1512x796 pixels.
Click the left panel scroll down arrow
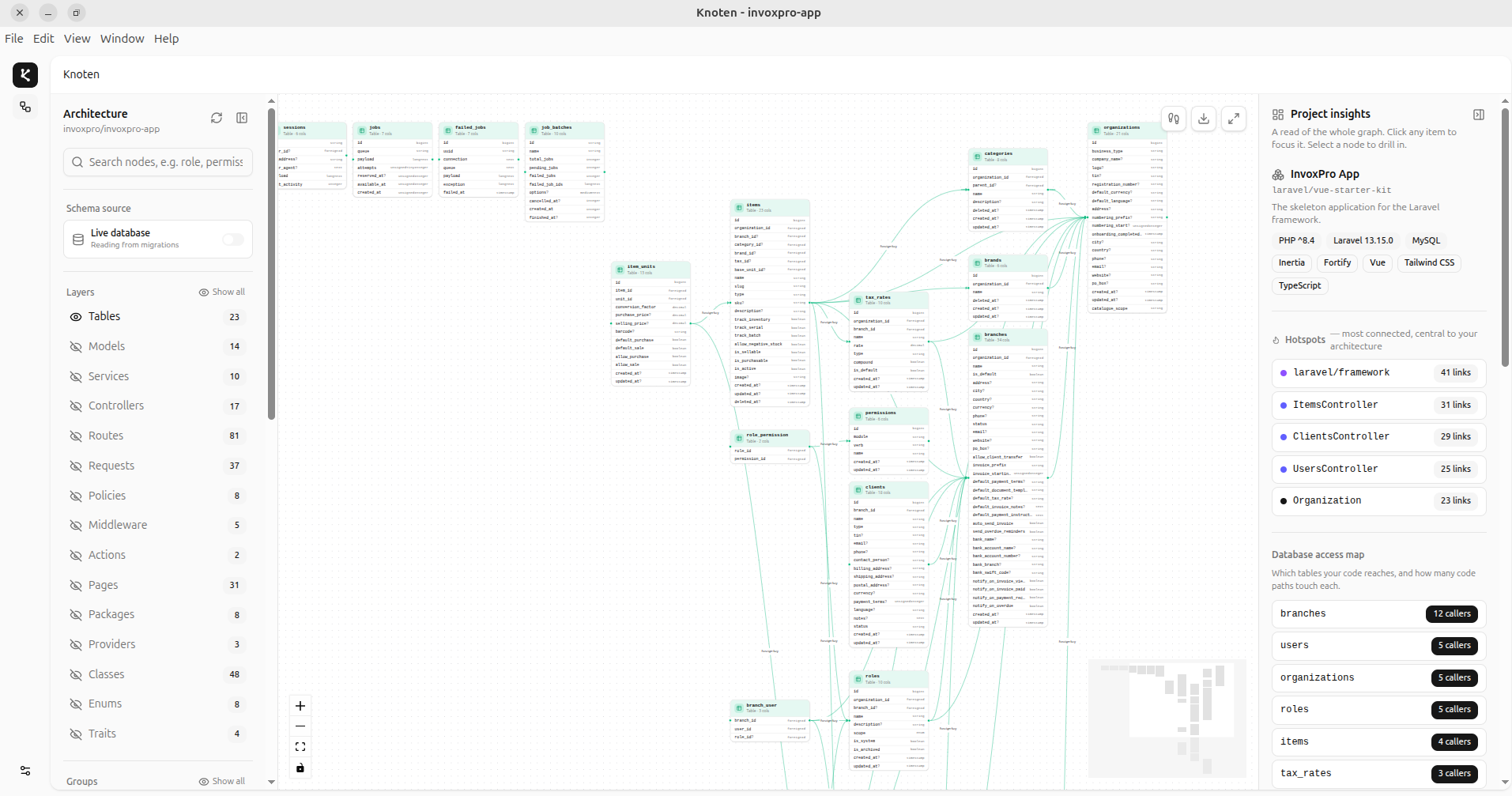[271, 783]
